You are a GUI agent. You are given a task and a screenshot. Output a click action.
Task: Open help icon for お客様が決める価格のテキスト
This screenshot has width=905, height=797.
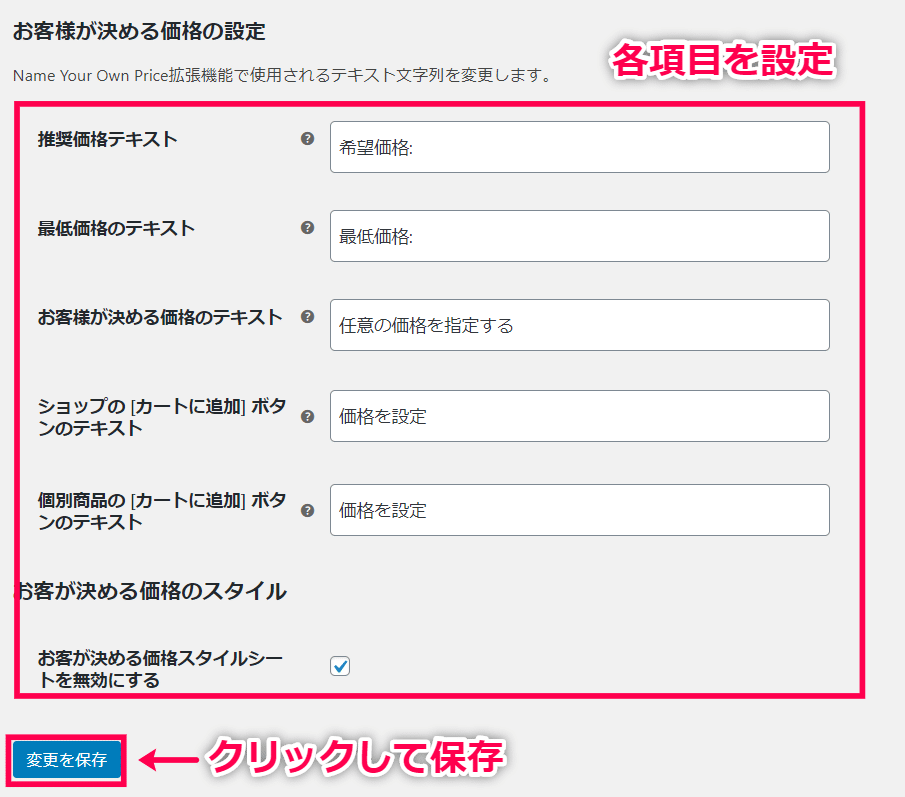tap(308, 316)
